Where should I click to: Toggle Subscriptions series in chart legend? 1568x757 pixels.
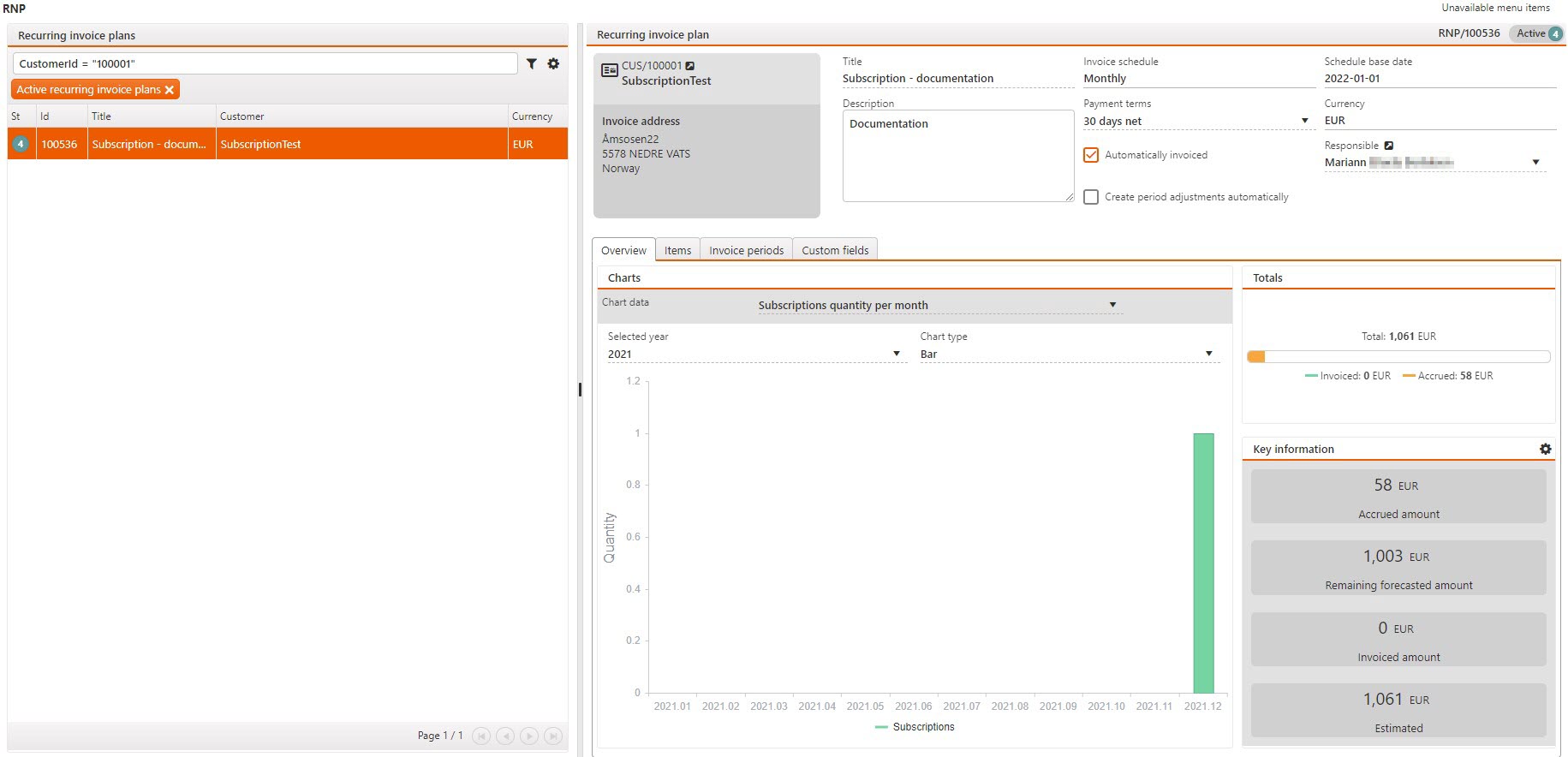click(915, 727)
